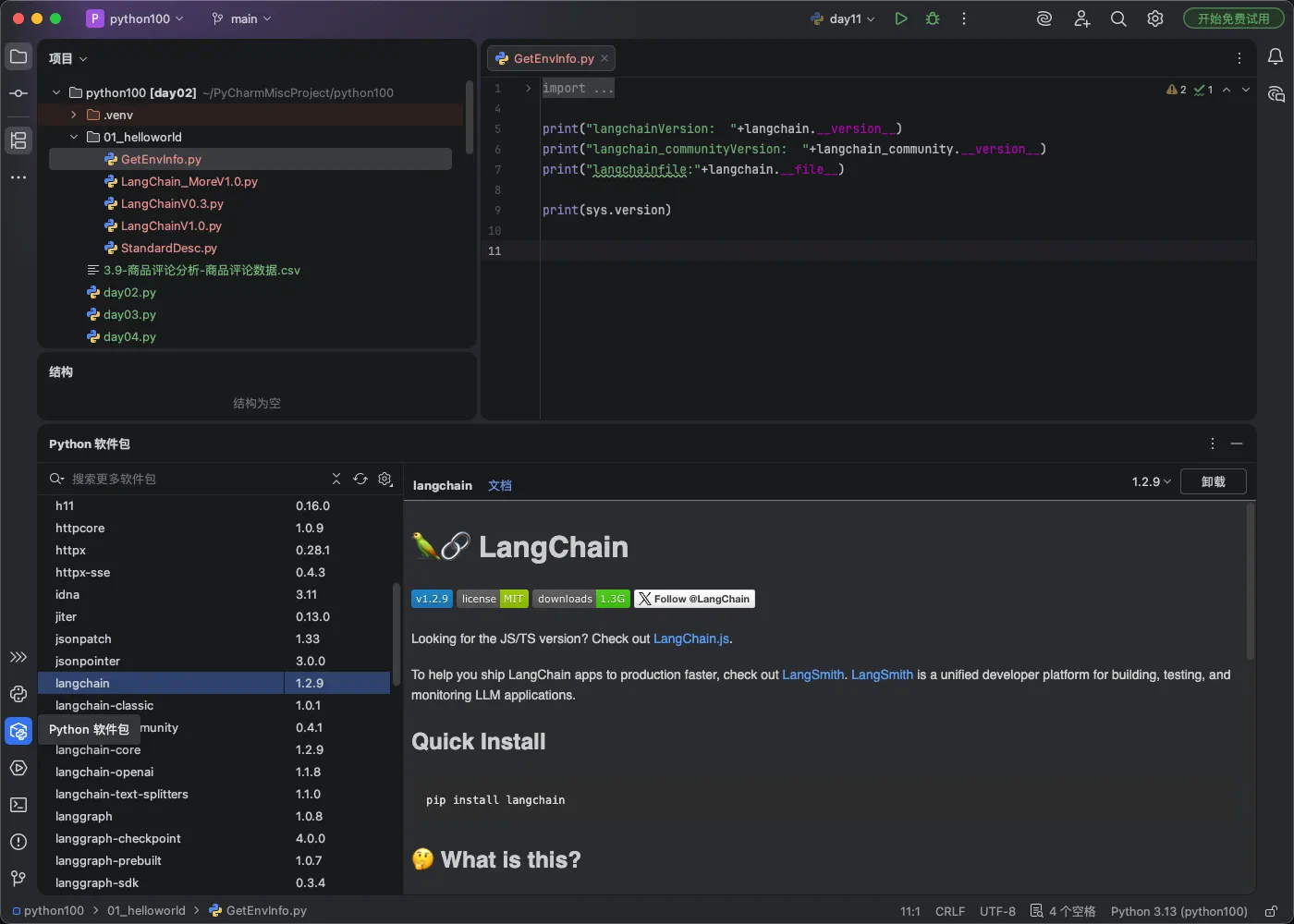Click the 卸载 uninstall button
Screen dimensions: 1294x924
1214,481
